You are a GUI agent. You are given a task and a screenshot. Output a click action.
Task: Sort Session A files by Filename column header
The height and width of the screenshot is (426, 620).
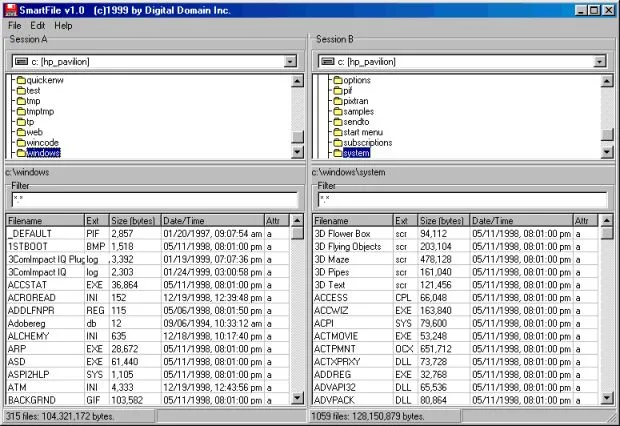(44, 220)
